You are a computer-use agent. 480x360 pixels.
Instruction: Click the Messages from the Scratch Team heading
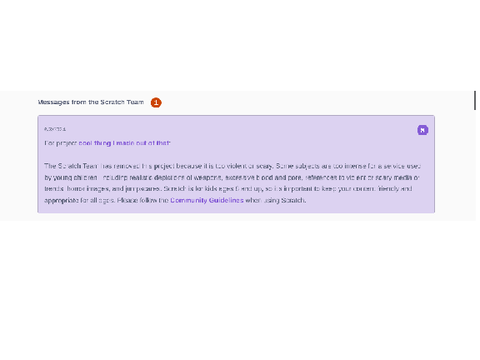[91, 102]
